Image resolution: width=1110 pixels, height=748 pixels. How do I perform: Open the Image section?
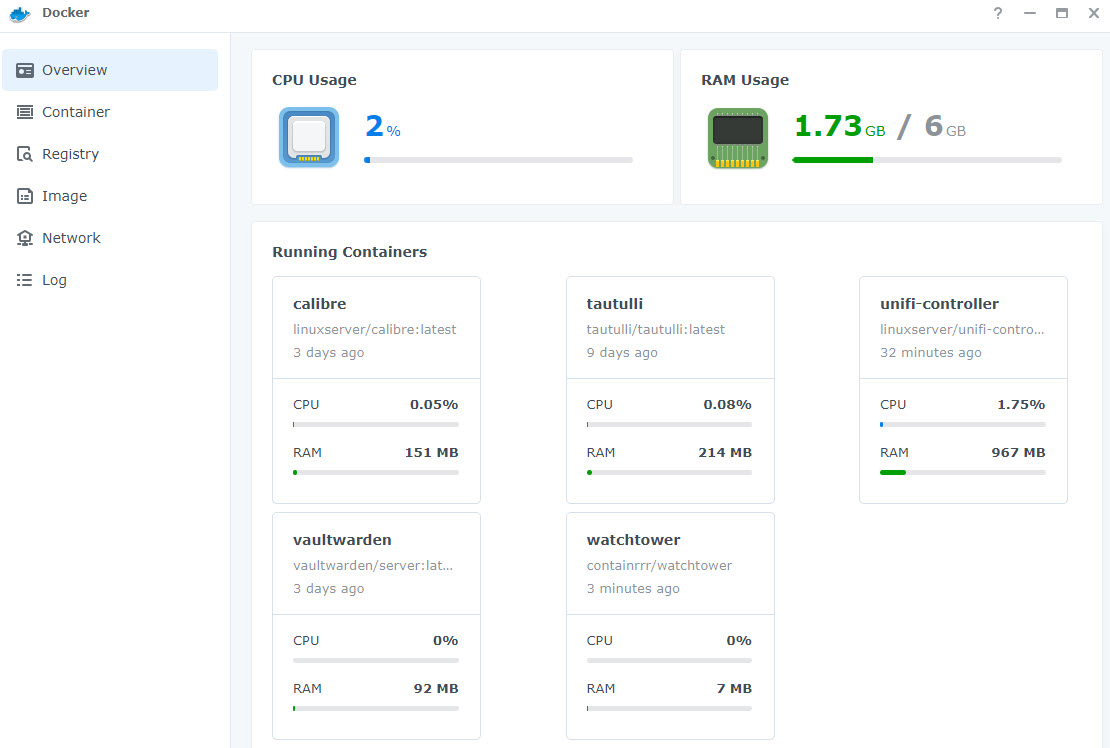pyautogui.click(x=110, y=196)
